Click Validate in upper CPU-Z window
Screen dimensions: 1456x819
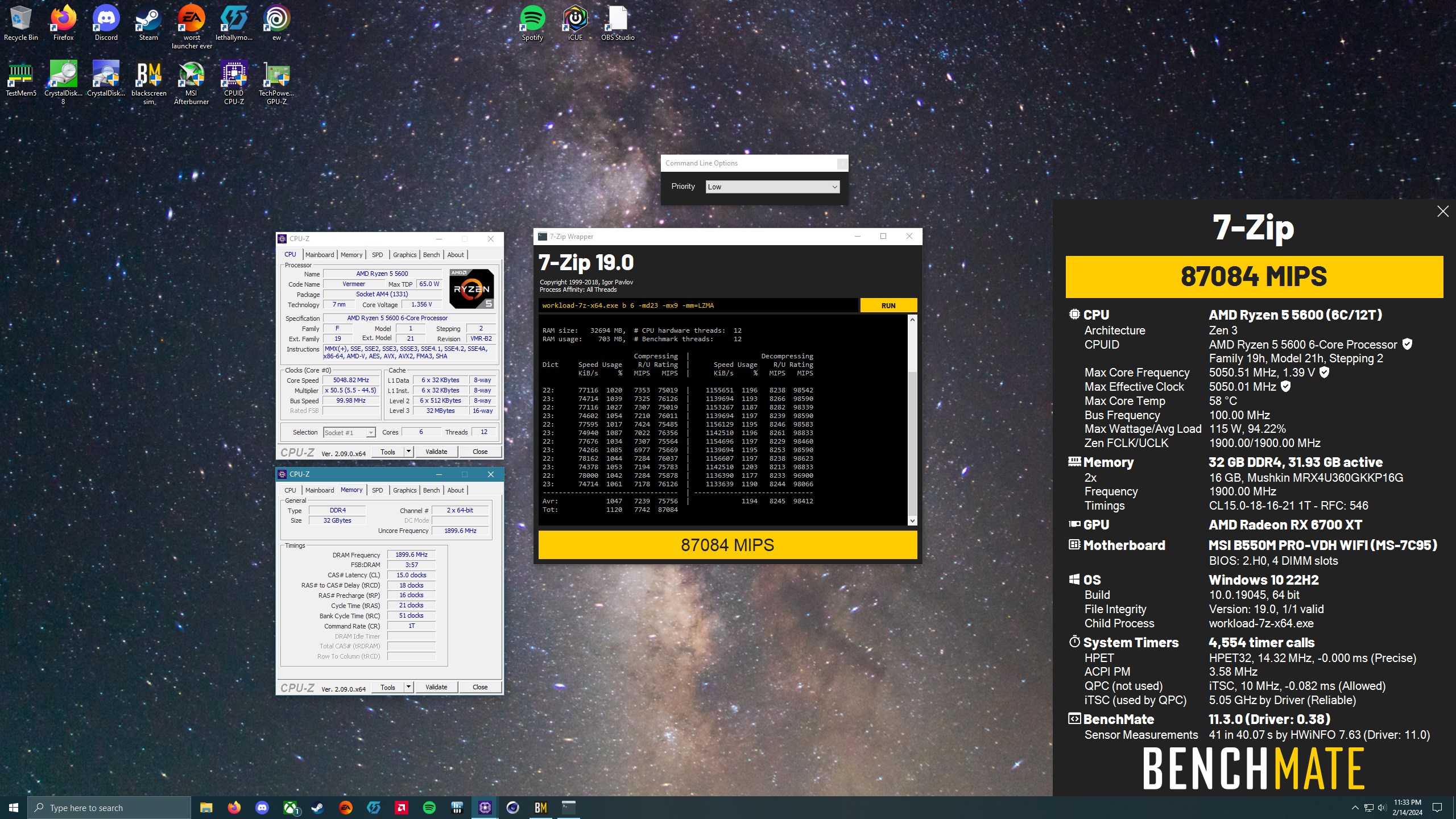click(436, 452)
